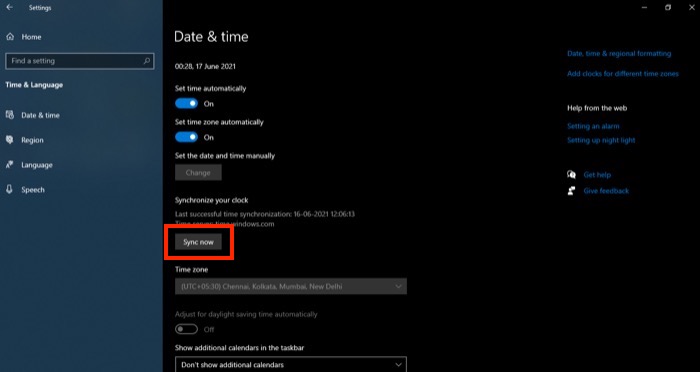Open the Home icon in sidebar
This screenshot has width=700, height=372.
pyautogui.click(x=10, y=37)
